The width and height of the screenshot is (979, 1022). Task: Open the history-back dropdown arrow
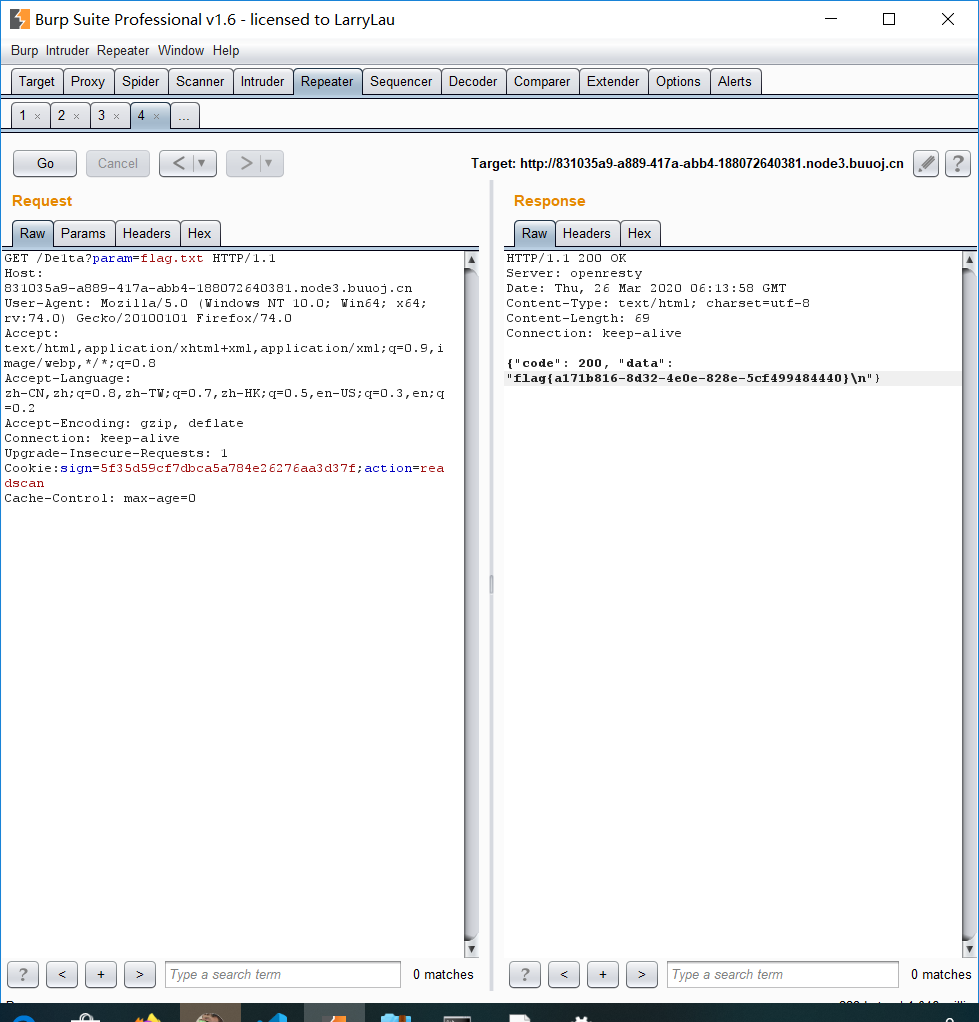coord(202,163)
